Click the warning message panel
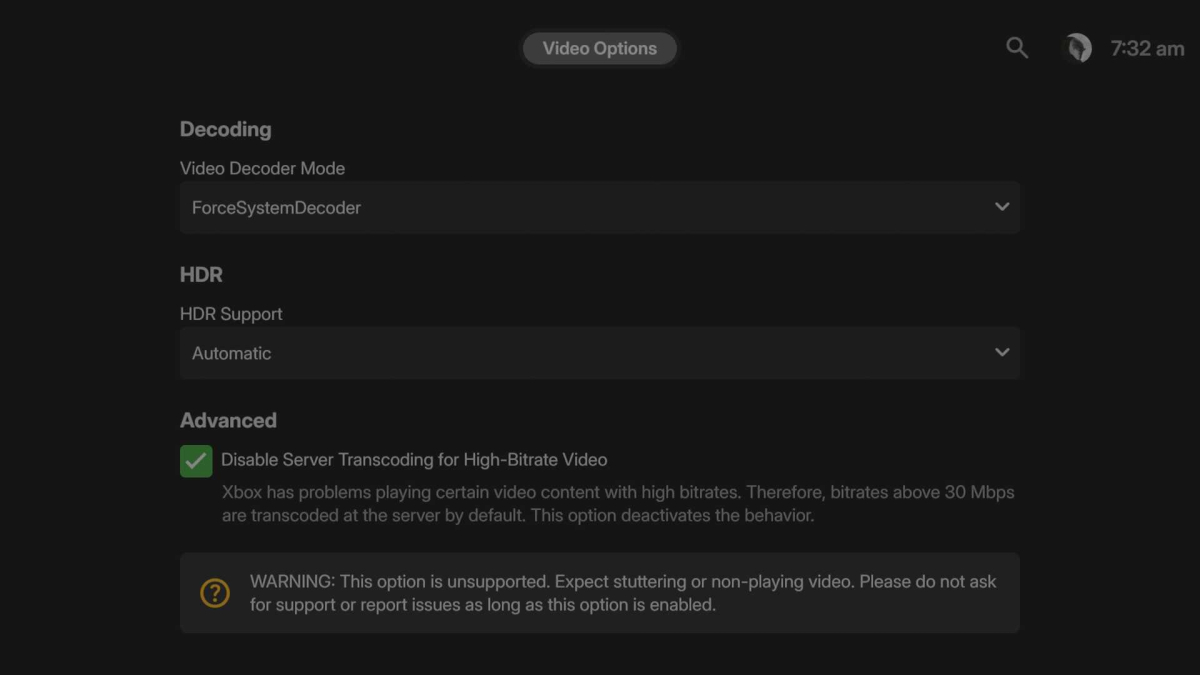The image size is (1200, 675). [600, 592]
